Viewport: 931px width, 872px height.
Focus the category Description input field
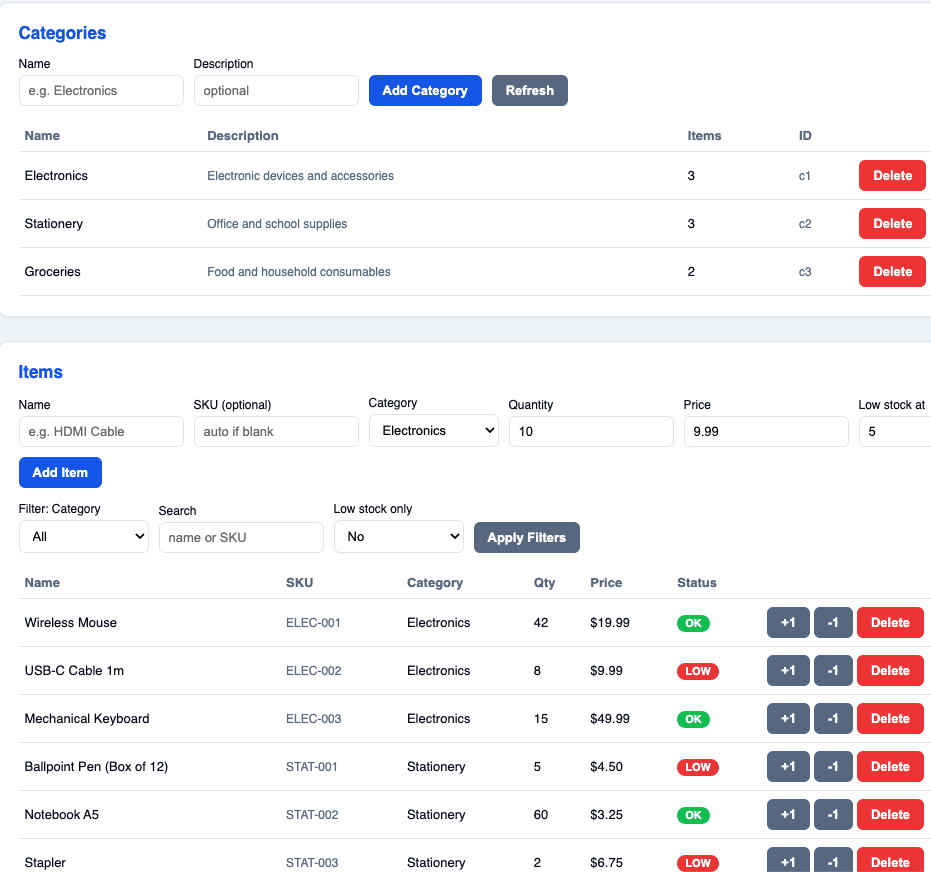(x=276, y=91)
